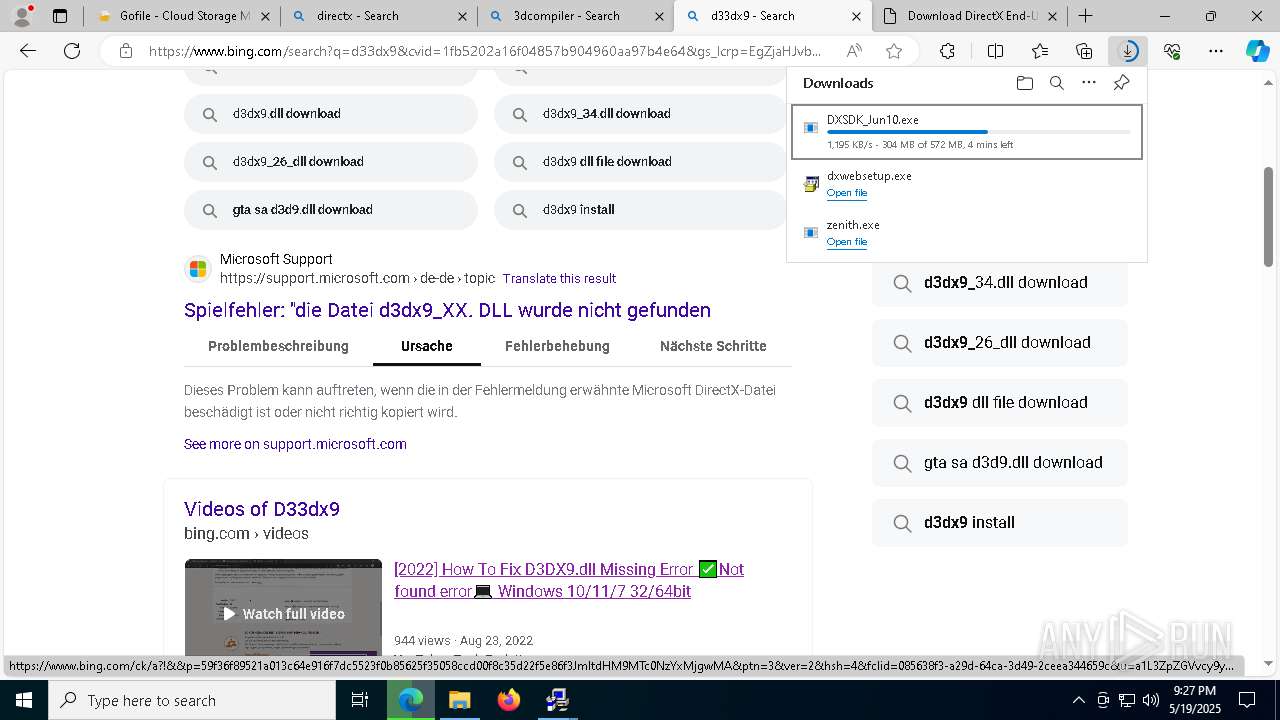View site information lock icon
Screen dimensions: 1280x720
[125, 51]
